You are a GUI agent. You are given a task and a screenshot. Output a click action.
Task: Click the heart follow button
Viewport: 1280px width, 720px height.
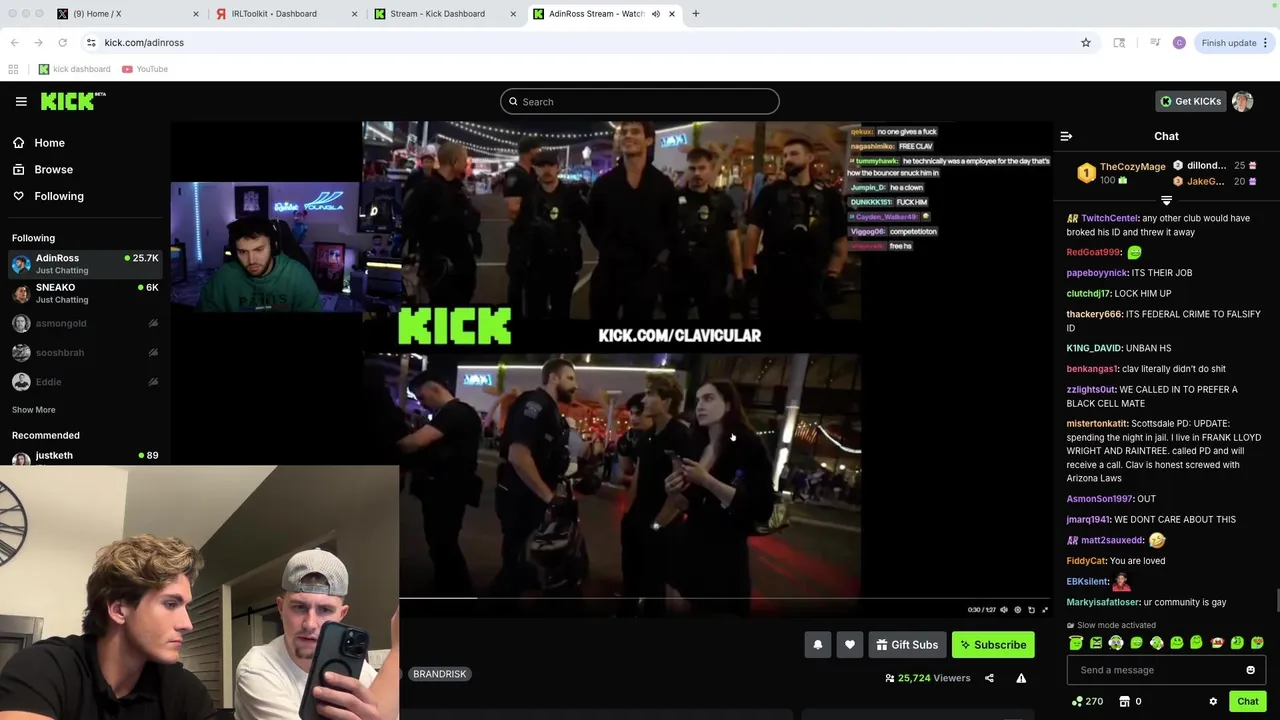tap(850, 645)
